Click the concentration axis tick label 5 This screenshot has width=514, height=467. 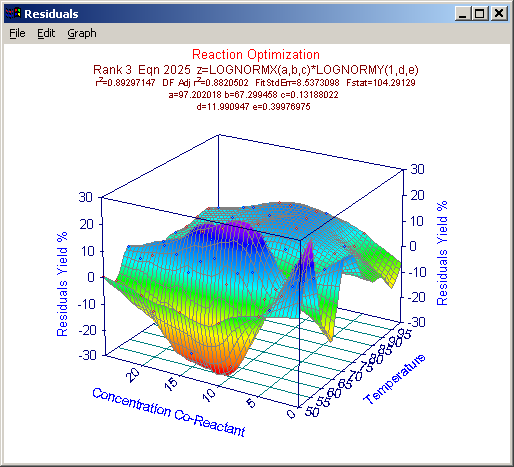pos(251,404)
